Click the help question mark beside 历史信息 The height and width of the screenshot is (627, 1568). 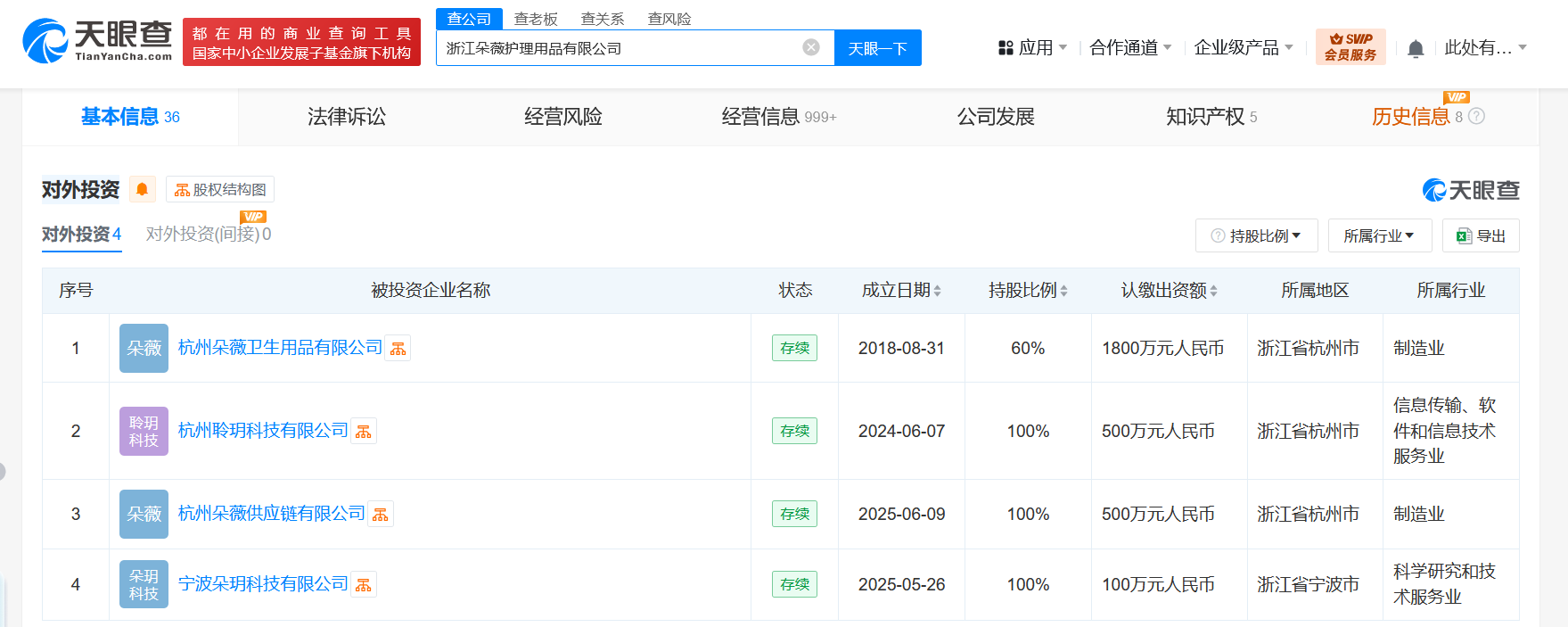tap(1476, 116)
